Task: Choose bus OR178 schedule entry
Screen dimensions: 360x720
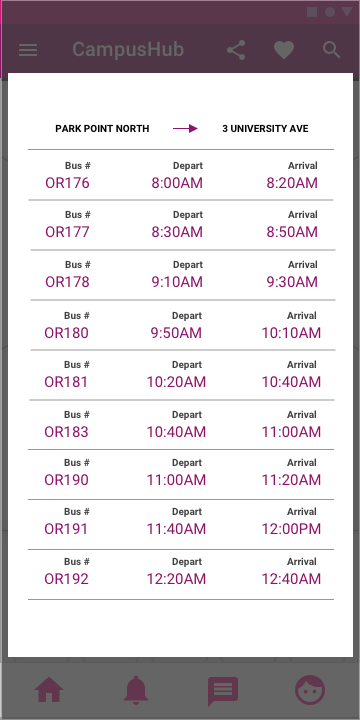Action: 181,275
